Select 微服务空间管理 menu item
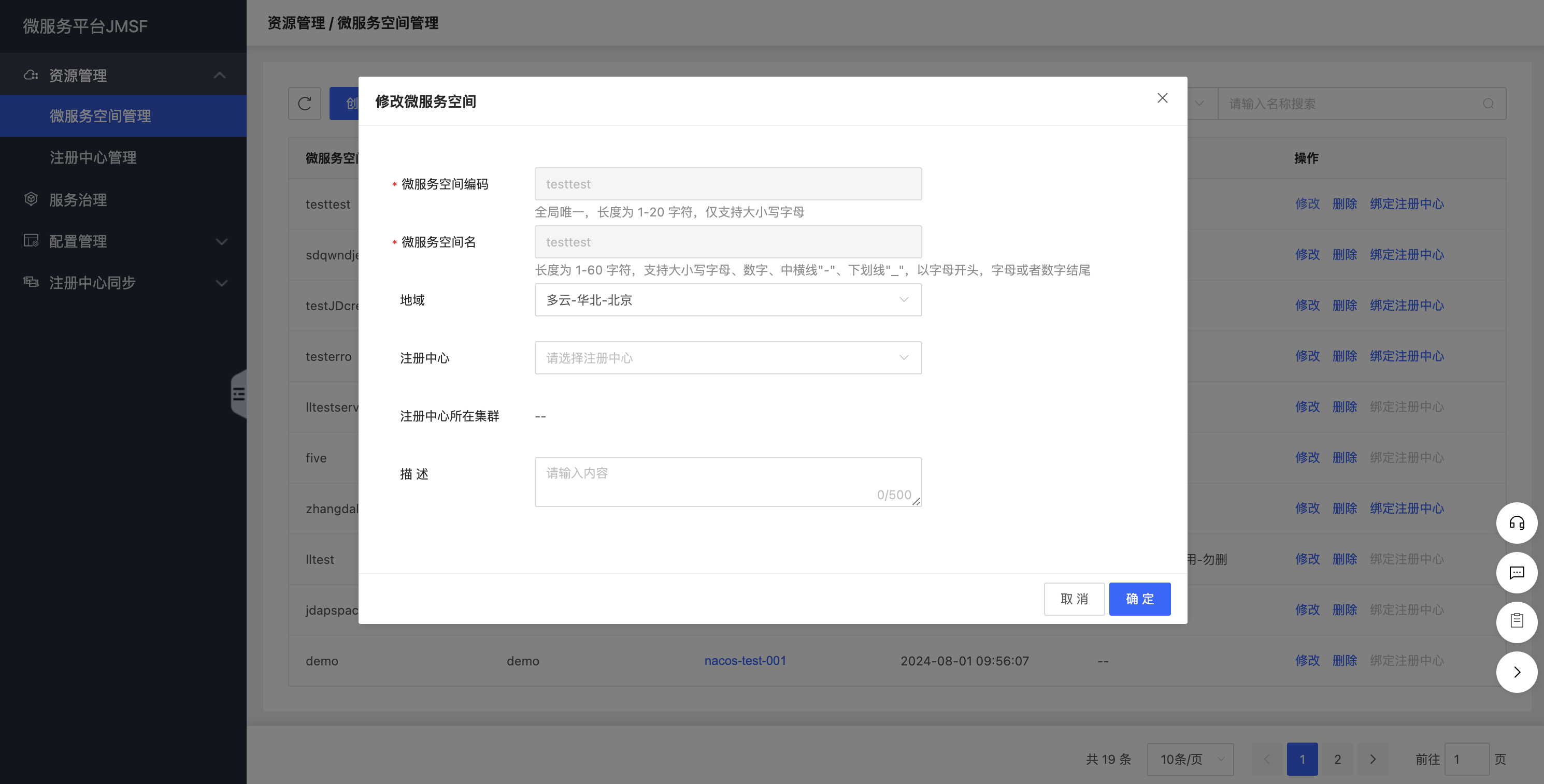The height and width of the screenshot is (784, 1544). tap(123, 116)
